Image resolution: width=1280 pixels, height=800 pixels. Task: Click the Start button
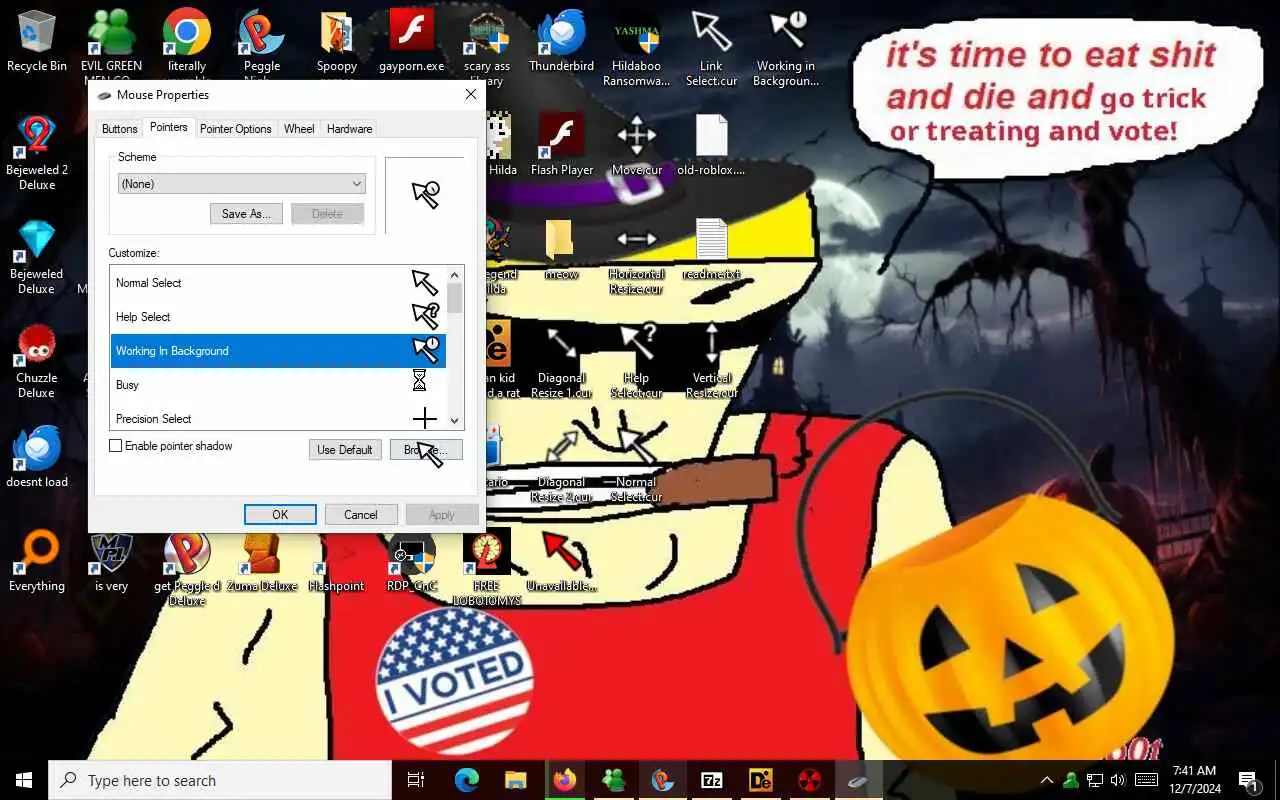pos(24,780)
